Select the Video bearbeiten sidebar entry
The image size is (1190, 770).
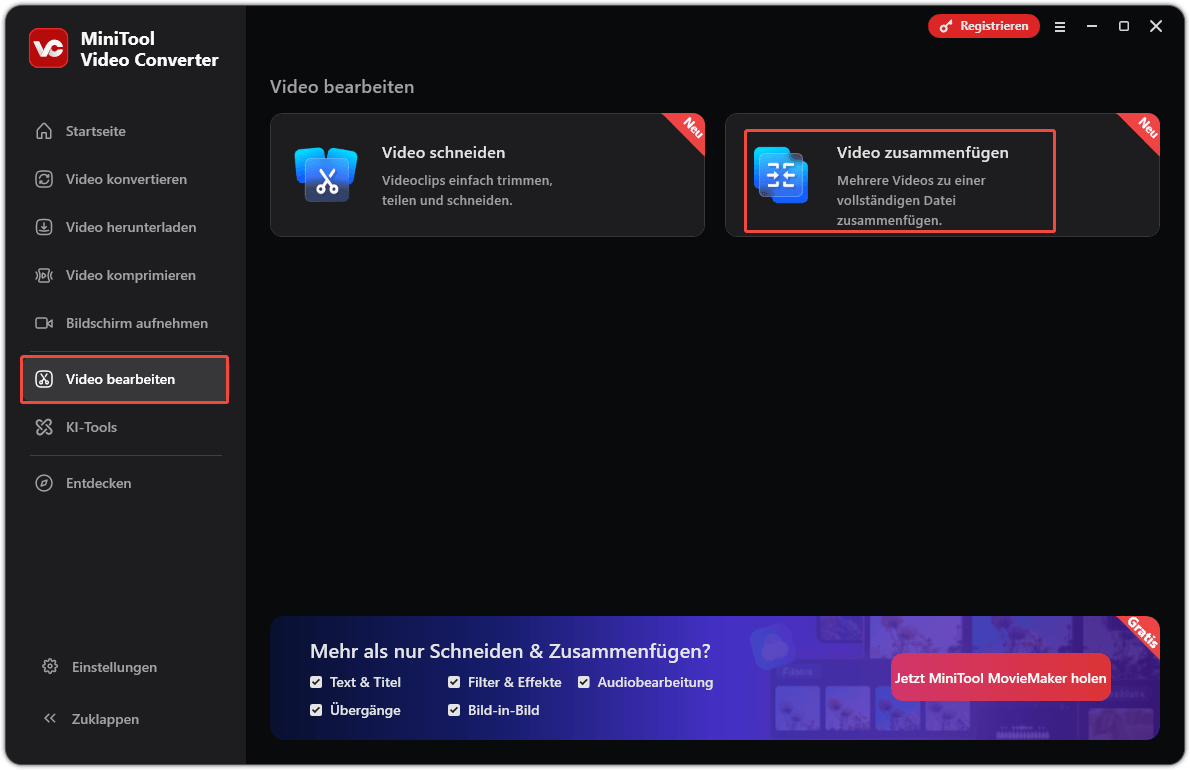click(x=124, y=379)
